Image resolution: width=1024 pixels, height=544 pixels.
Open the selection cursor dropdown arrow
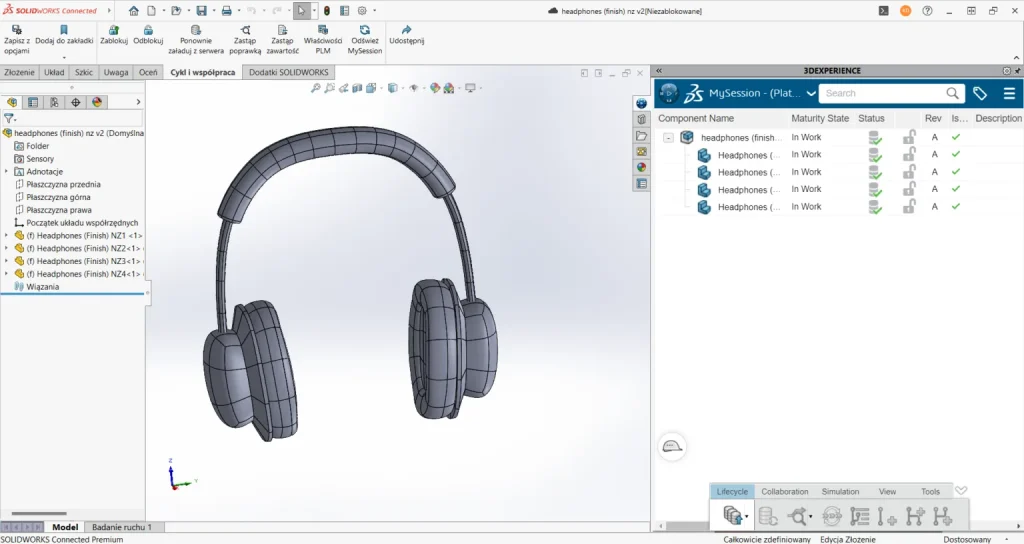pyautogui.click(x=314, y=10)
